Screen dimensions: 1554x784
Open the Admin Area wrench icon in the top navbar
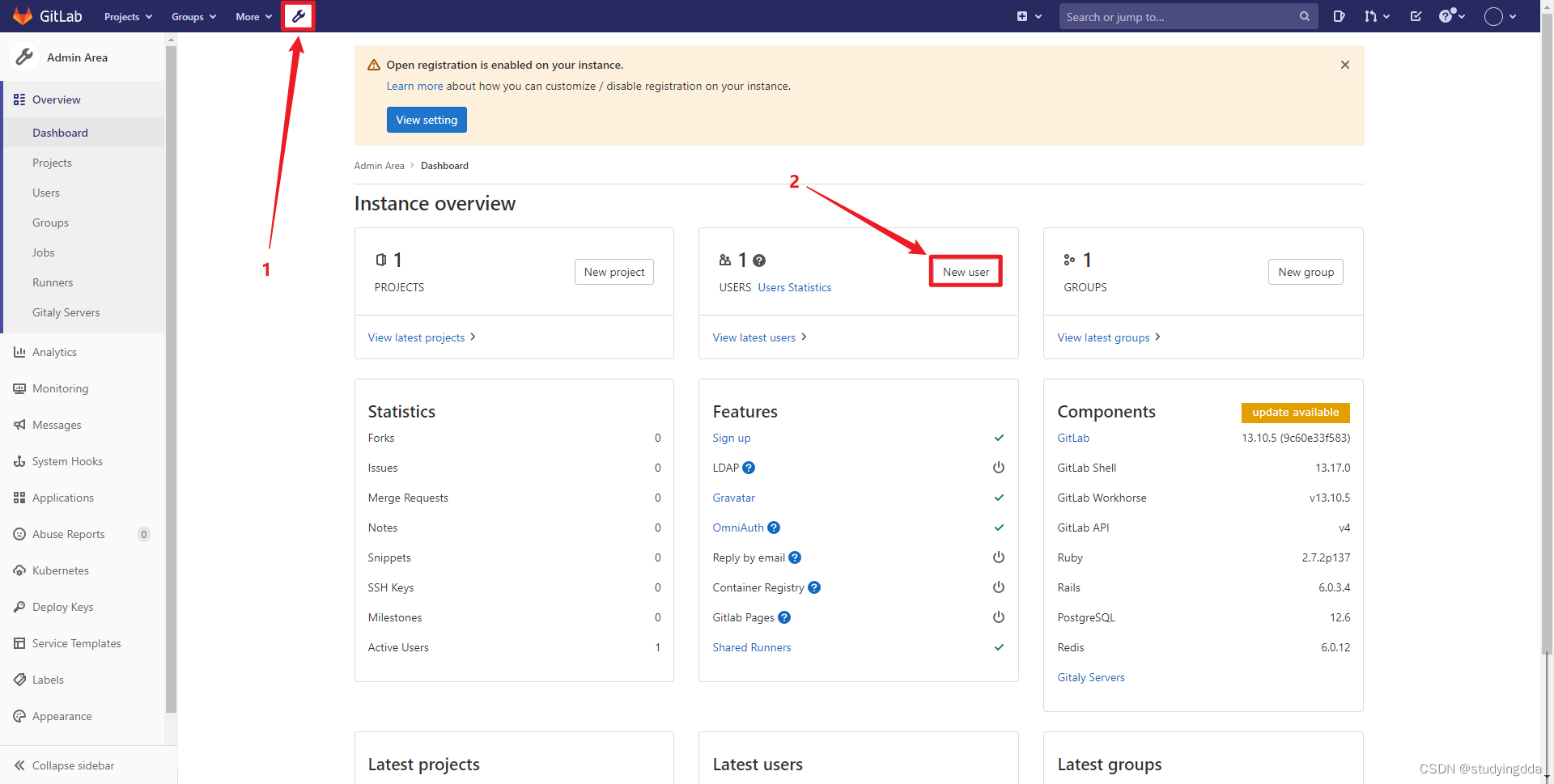[x=298, y=16]
